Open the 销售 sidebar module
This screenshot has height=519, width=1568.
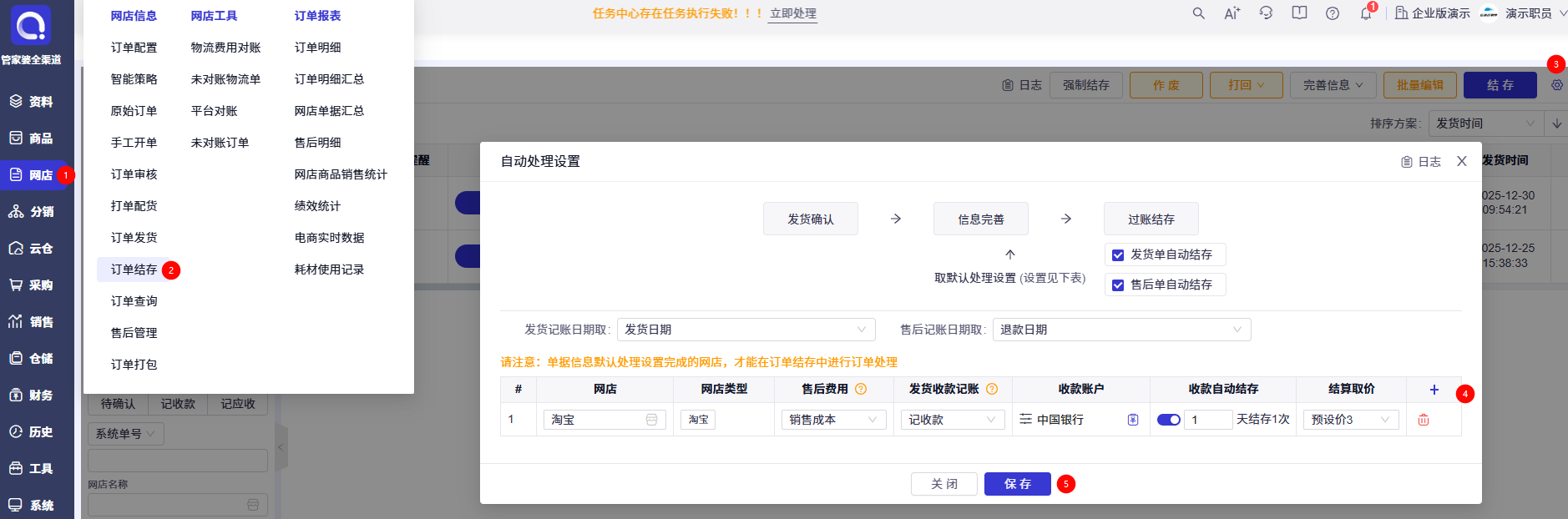tap(32, 322)
